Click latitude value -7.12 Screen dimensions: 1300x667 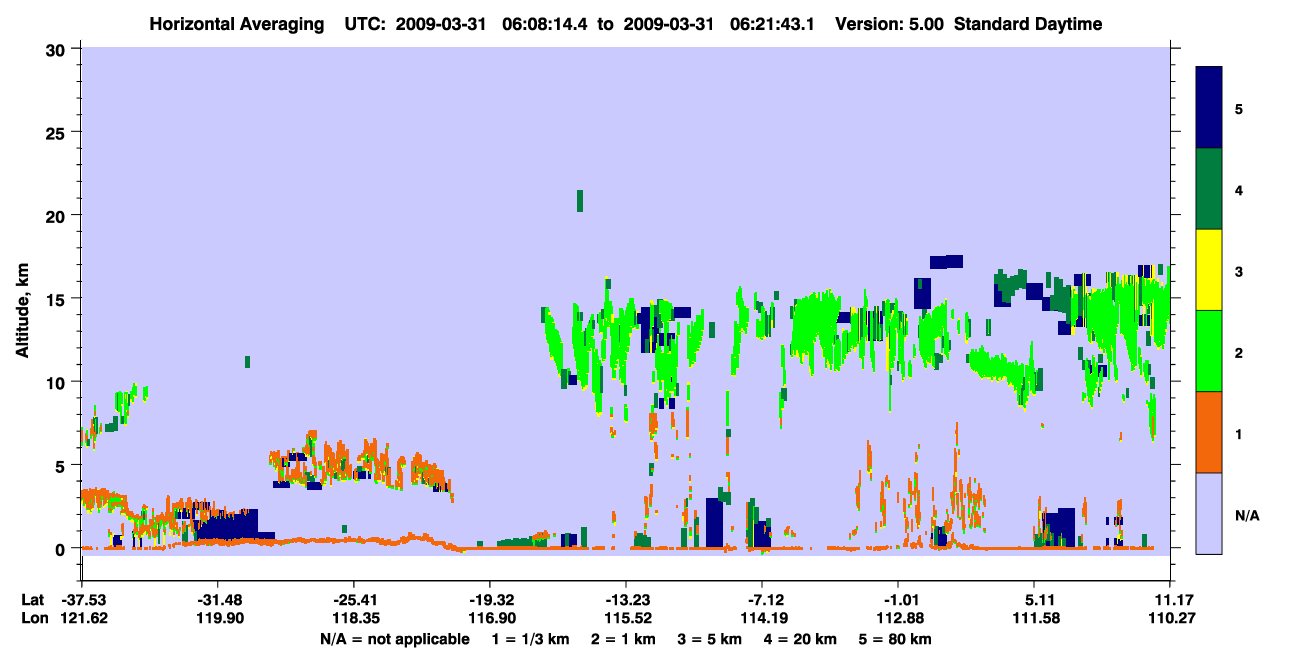[x=762, y=600]
